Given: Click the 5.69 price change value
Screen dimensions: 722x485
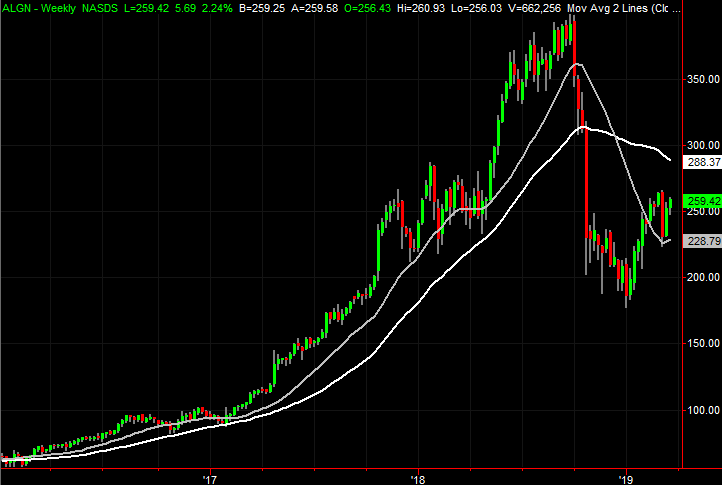Looking at the screenshot, I should pyautogui.click(x=185, y=8).
